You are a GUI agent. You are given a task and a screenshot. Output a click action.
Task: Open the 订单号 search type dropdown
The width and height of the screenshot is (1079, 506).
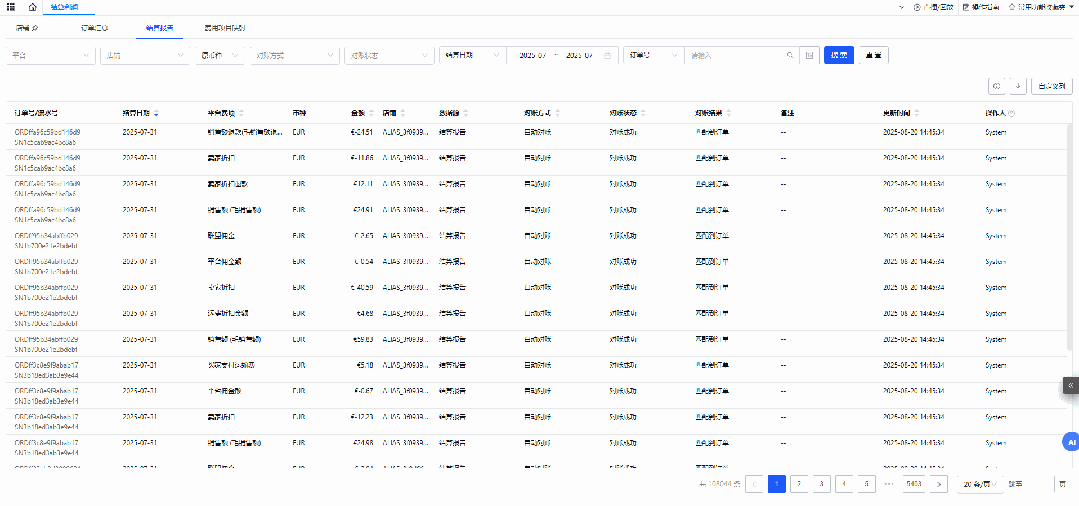pyautogui.click(x=654, y=56)
